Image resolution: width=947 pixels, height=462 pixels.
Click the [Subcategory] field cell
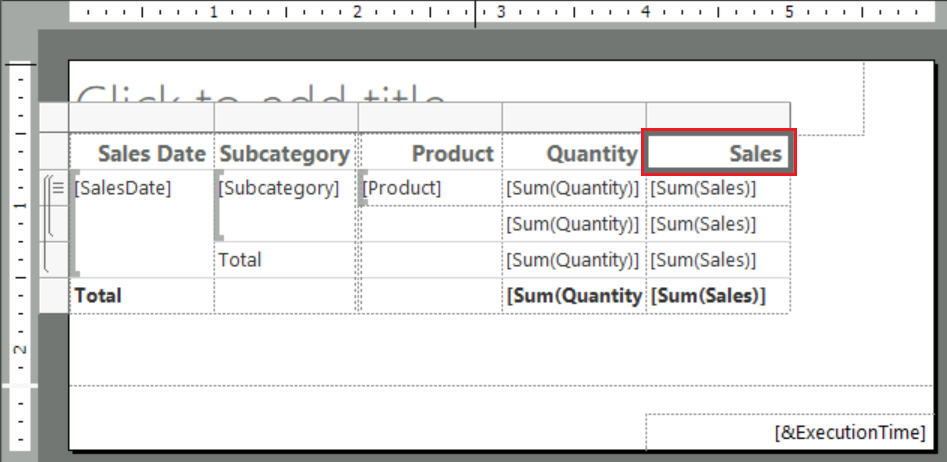pos(285,188)
